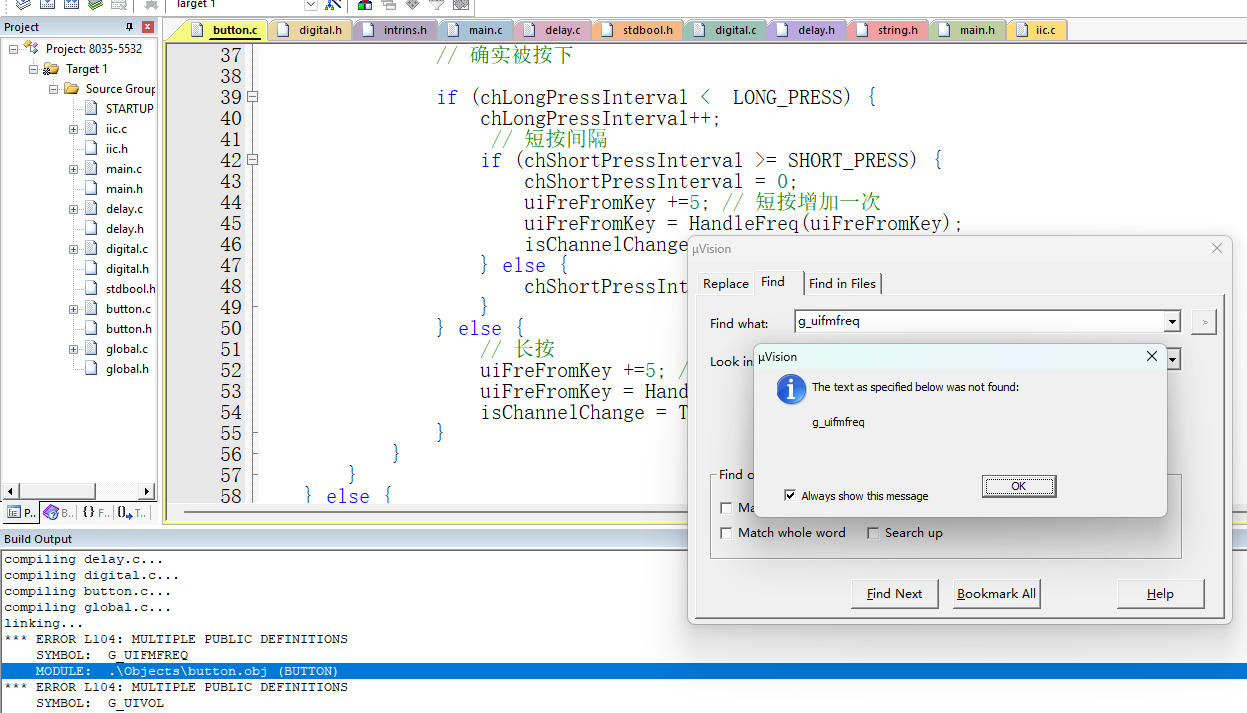Click the project panel right scroll arrow
The width and height of the screenshot is (1247, 713).
pyautogui.click(x=147, y=491)
